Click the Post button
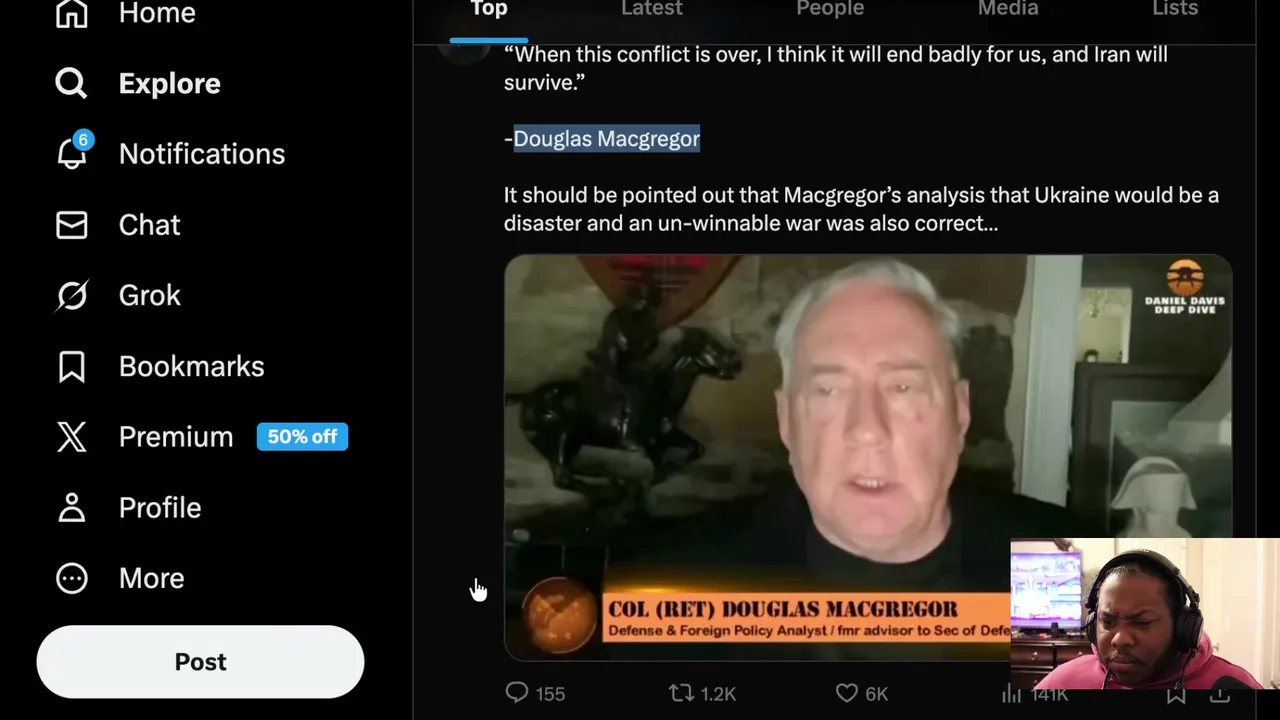1280x720 pixels. [x=200, y=662]
